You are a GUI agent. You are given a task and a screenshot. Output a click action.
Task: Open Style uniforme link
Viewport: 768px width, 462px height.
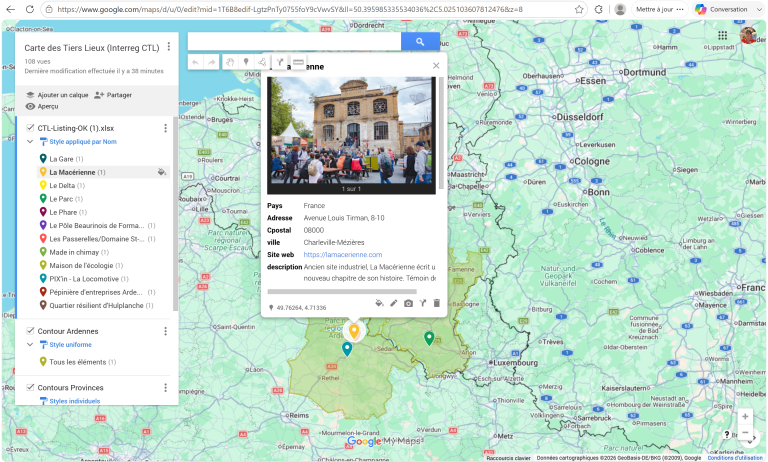tap(71, 344)
